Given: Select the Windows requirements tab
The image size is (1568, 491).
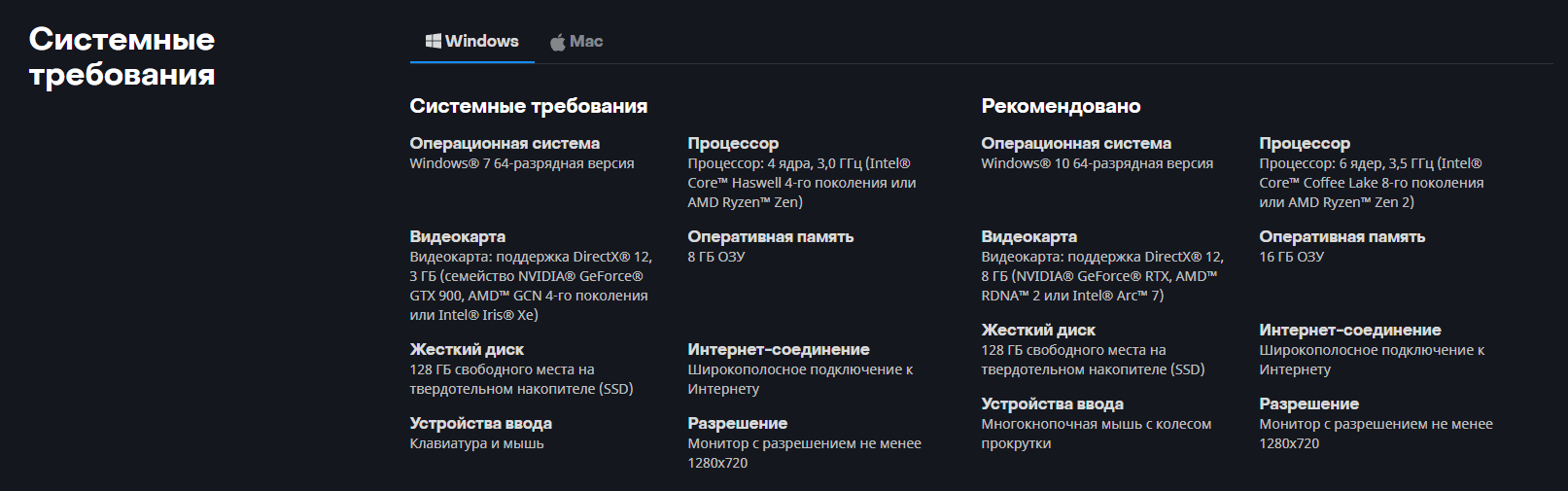Looking at the screenshot, I should point(472,42).
